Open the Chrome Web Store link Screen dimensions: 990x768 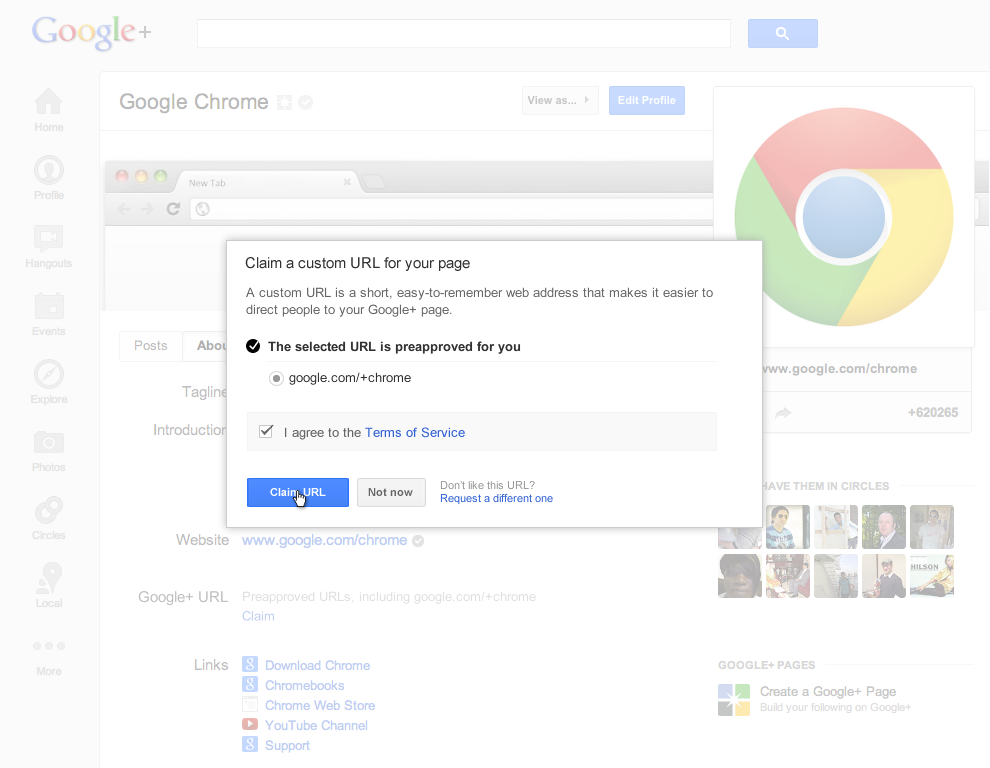tap(320, 705)
